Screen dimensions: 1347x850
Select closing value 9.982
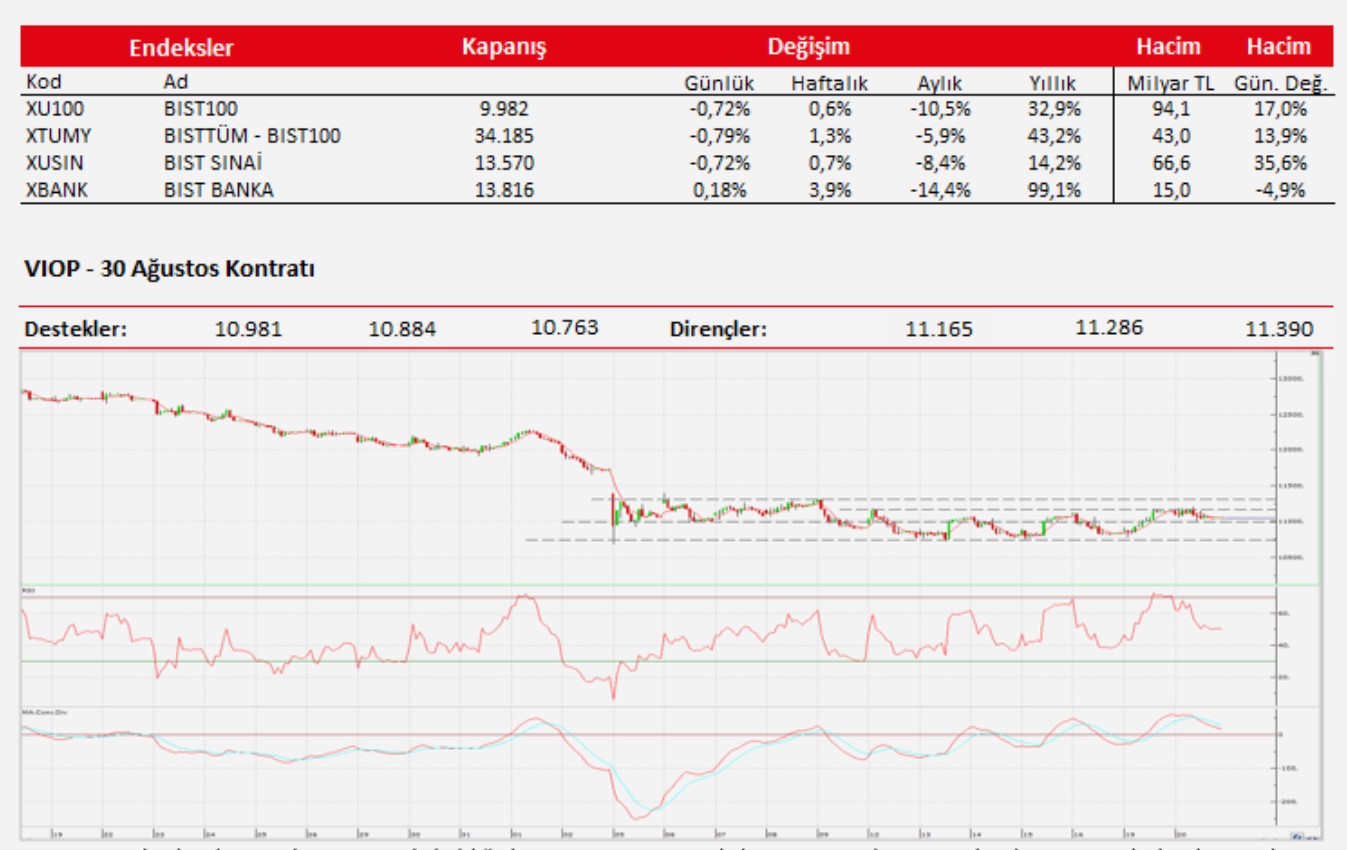[x=504, y=109]
